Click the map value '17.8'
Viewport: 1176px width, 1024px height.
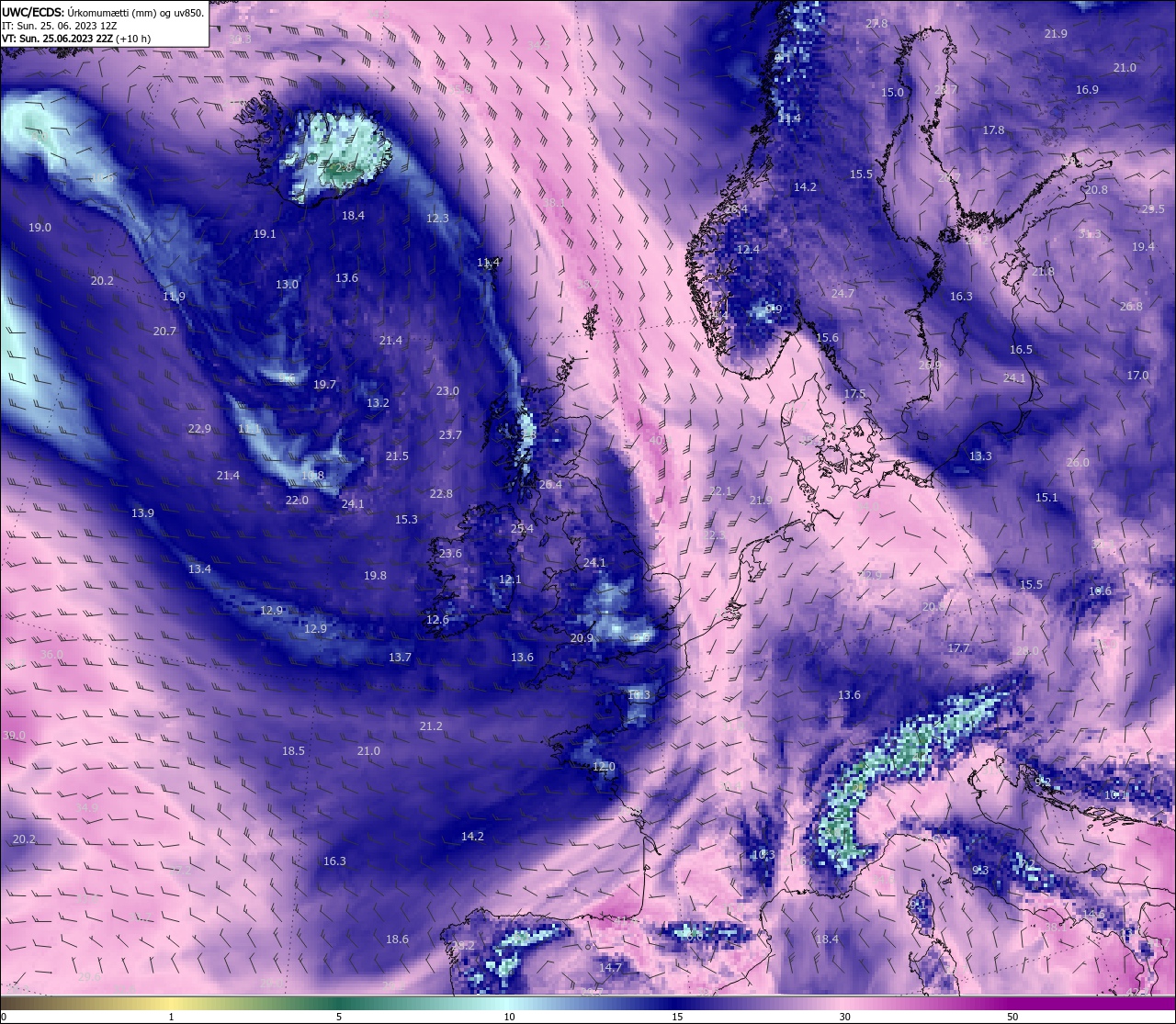(993, 129)
